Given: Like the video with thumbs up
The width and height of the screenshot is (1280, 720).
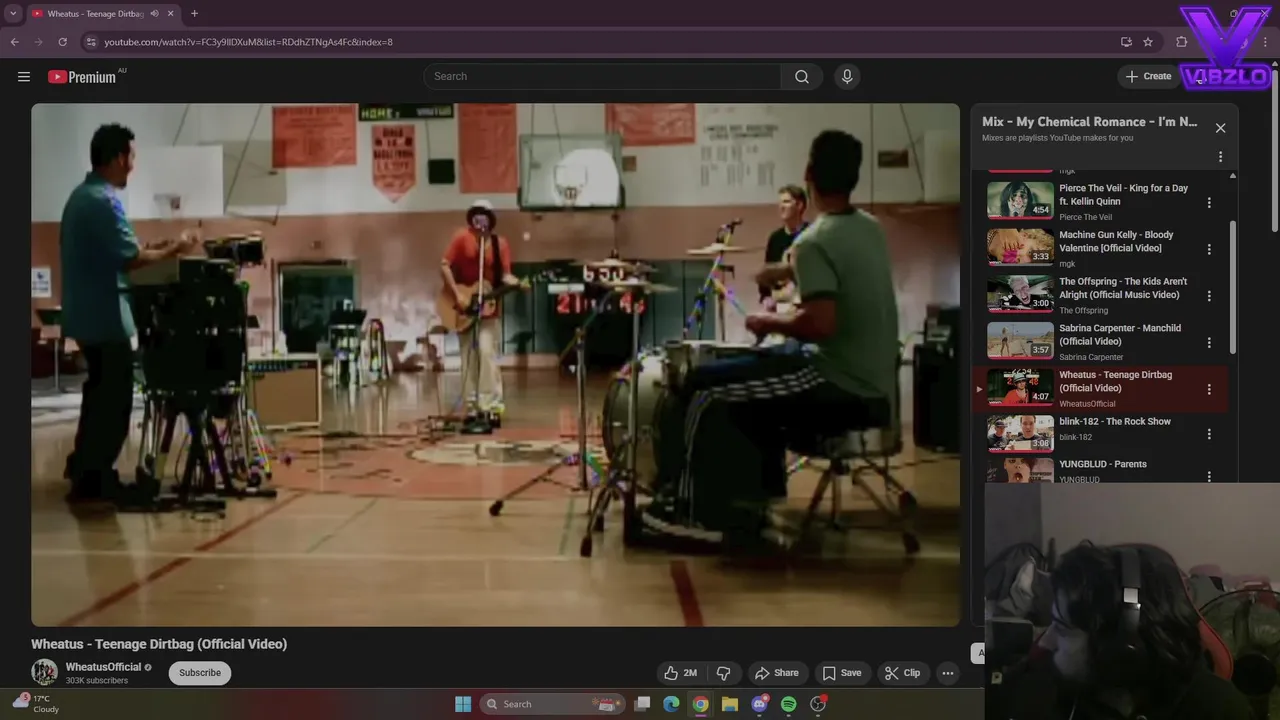Looking at the screenshot, I should point(680,673).
